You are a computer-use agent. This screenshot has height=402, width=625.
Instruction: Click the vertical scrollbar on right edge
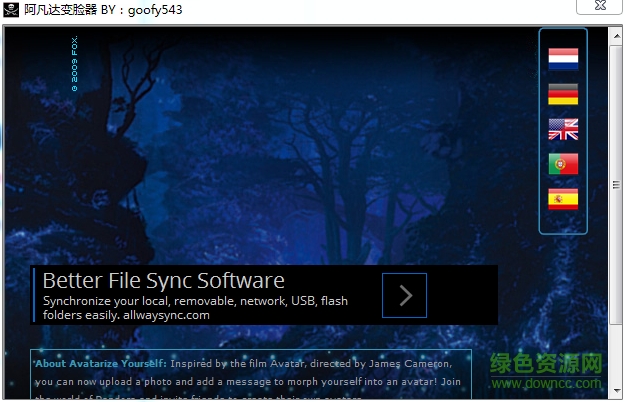pyautogui.click(x=619, y=200)
